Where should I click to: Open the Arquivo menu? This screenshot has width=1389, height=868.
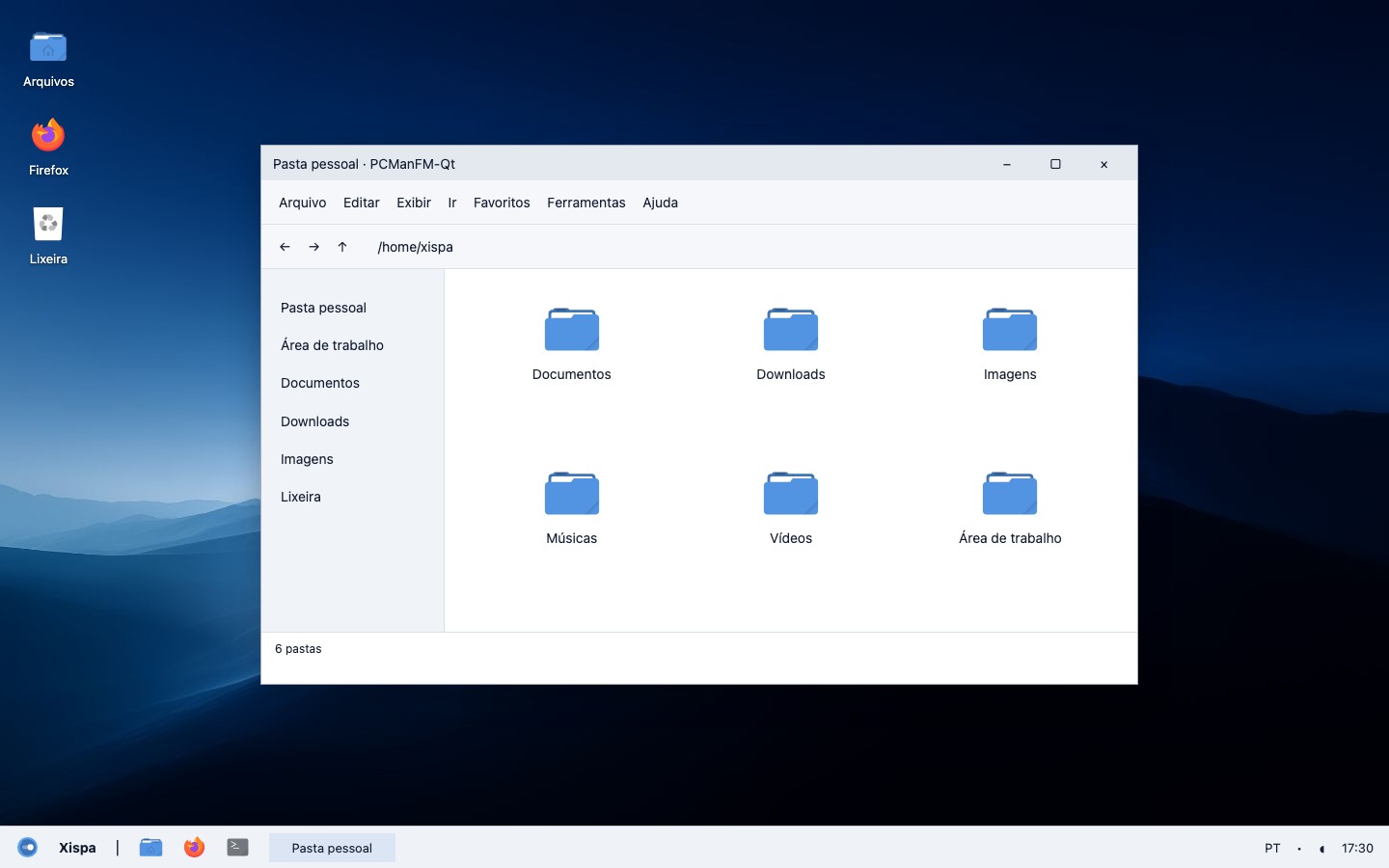(303, 203)
